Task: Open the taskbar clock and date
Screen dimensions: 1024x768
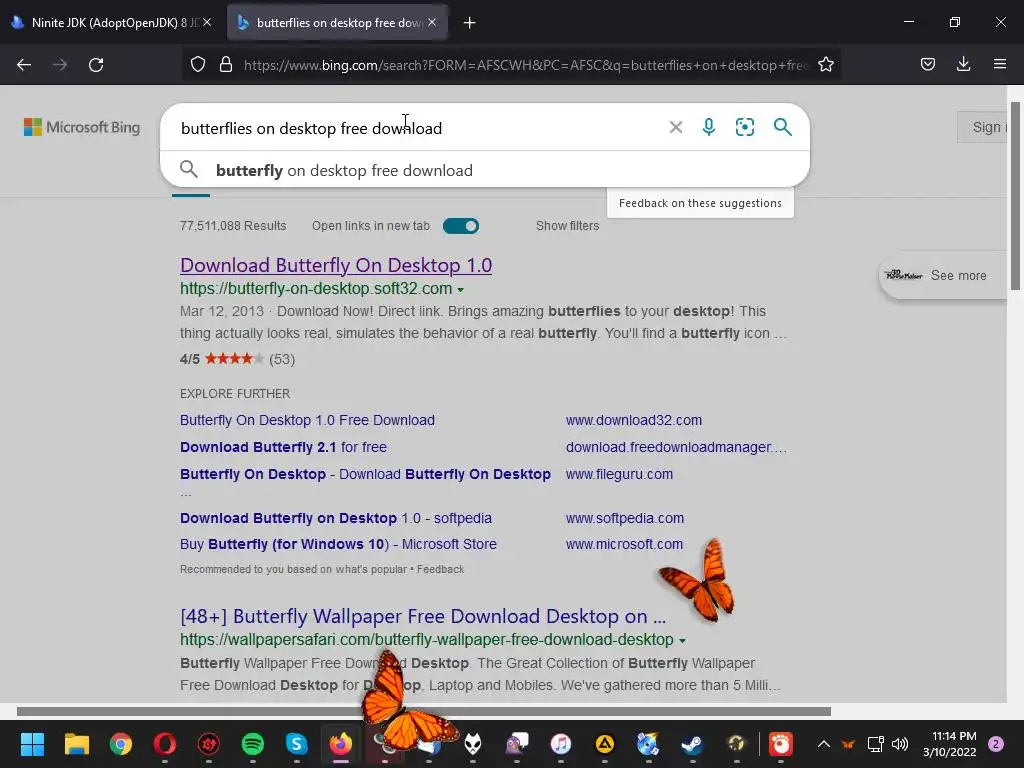Action: pyautogui.click(x=950, y=744)
